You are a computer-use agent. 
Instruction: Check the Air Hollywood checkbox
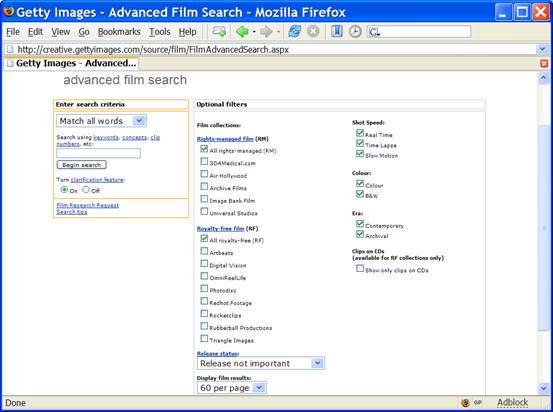[204, 174]
